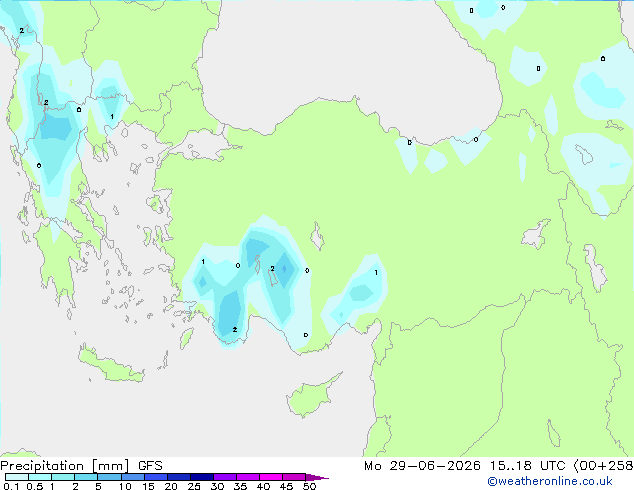Viewport: 634px width, 490px height.
Task: Click the 40–45 mm magenta legend swatch
Action: click(271, 477)
